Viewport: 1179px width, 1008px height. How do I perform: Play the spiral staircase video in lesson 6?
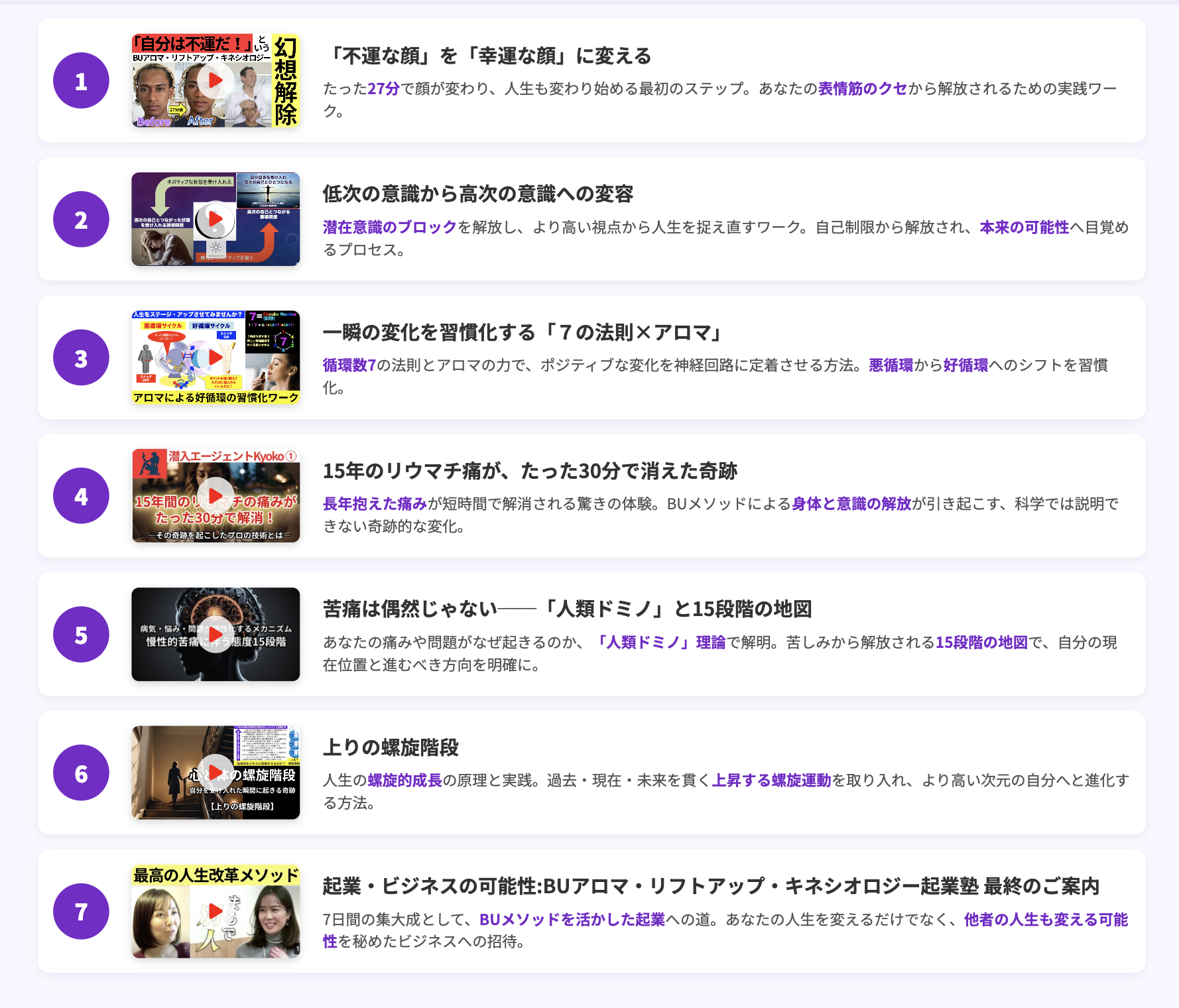[216, 773]
